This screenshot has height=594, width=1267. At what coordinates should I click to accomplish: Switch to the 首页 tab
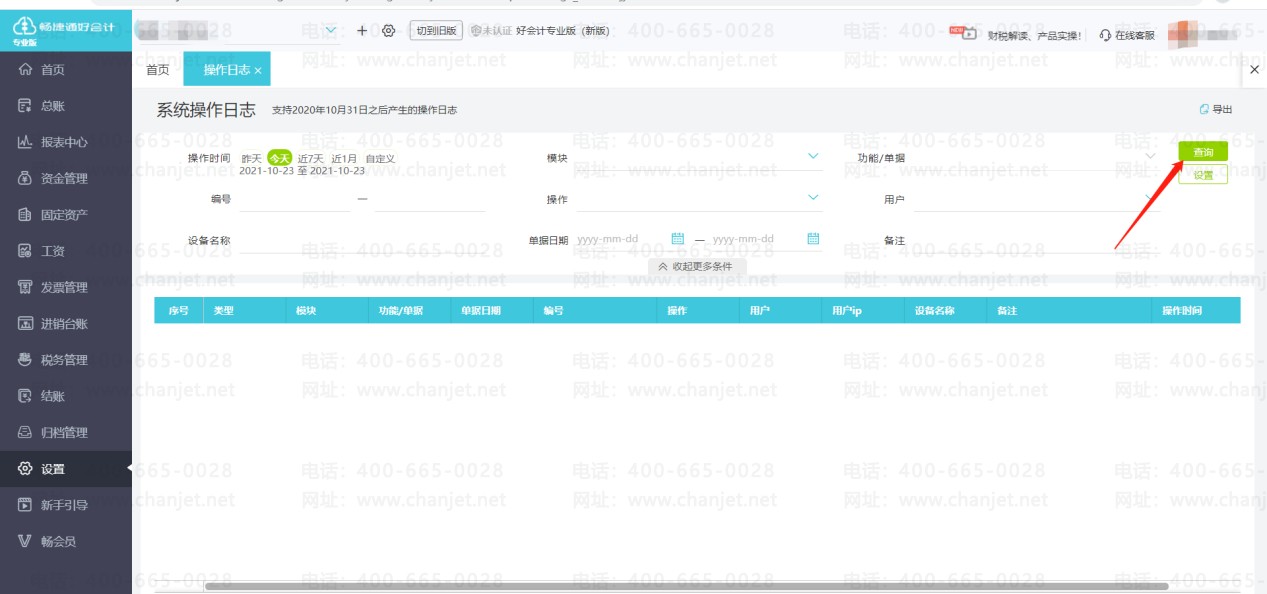coord(157,70)
